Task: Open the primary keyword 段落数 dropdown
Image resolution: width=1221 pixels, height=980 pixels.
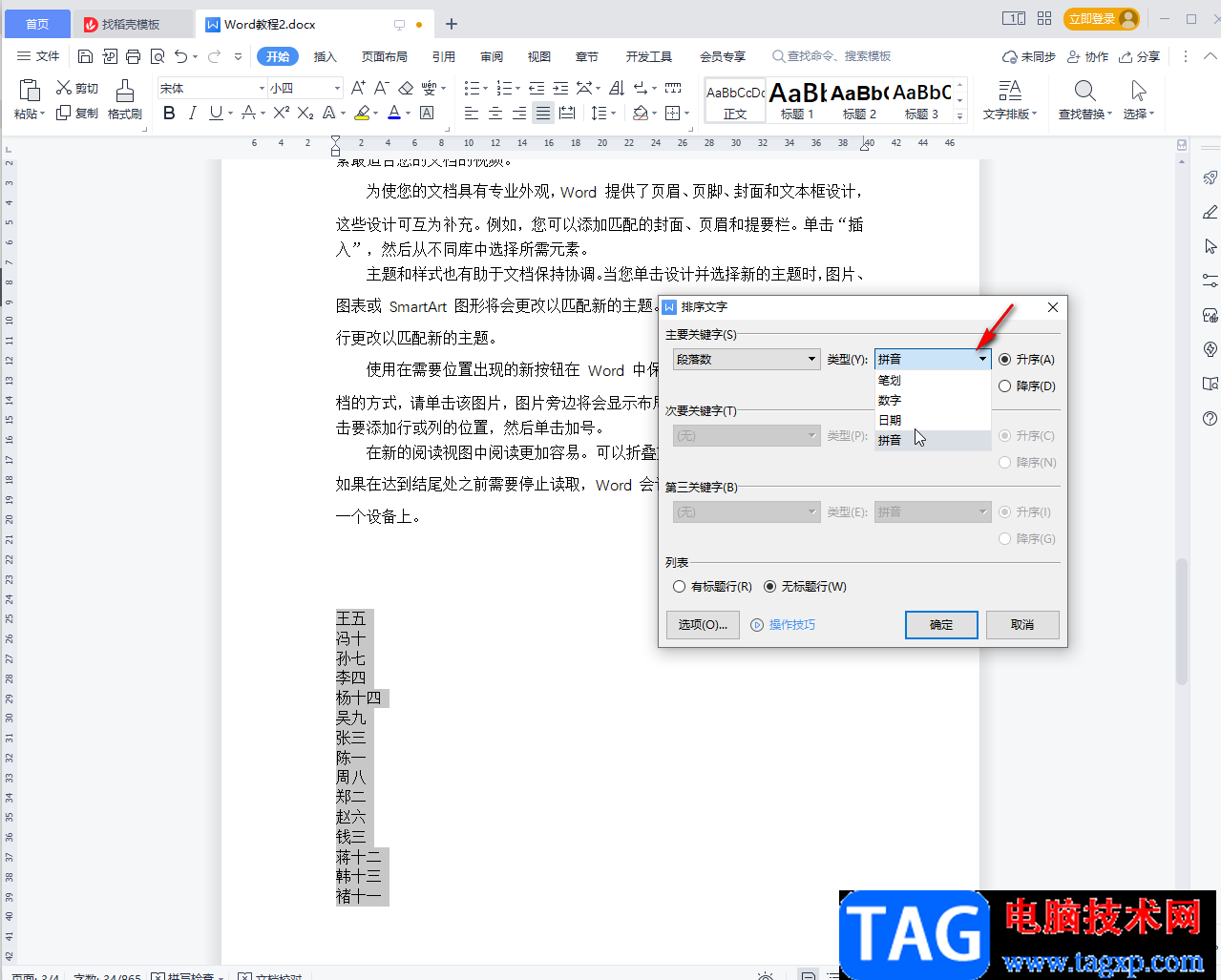Action: pyautogui.click(x=746, y=360)
